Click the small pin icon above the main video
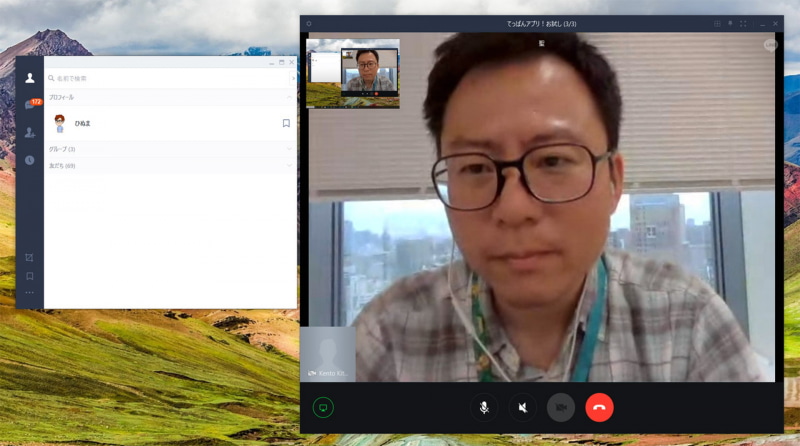The width and height of the screenshot is (800, 446). pos(541,43)
